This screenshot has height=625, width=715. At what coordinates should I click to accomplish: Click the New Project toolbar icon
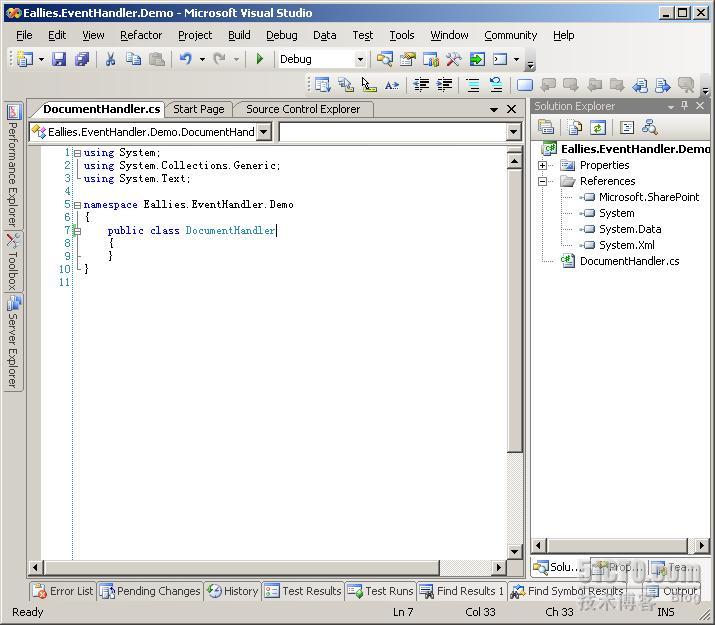[x=25, y=59]
